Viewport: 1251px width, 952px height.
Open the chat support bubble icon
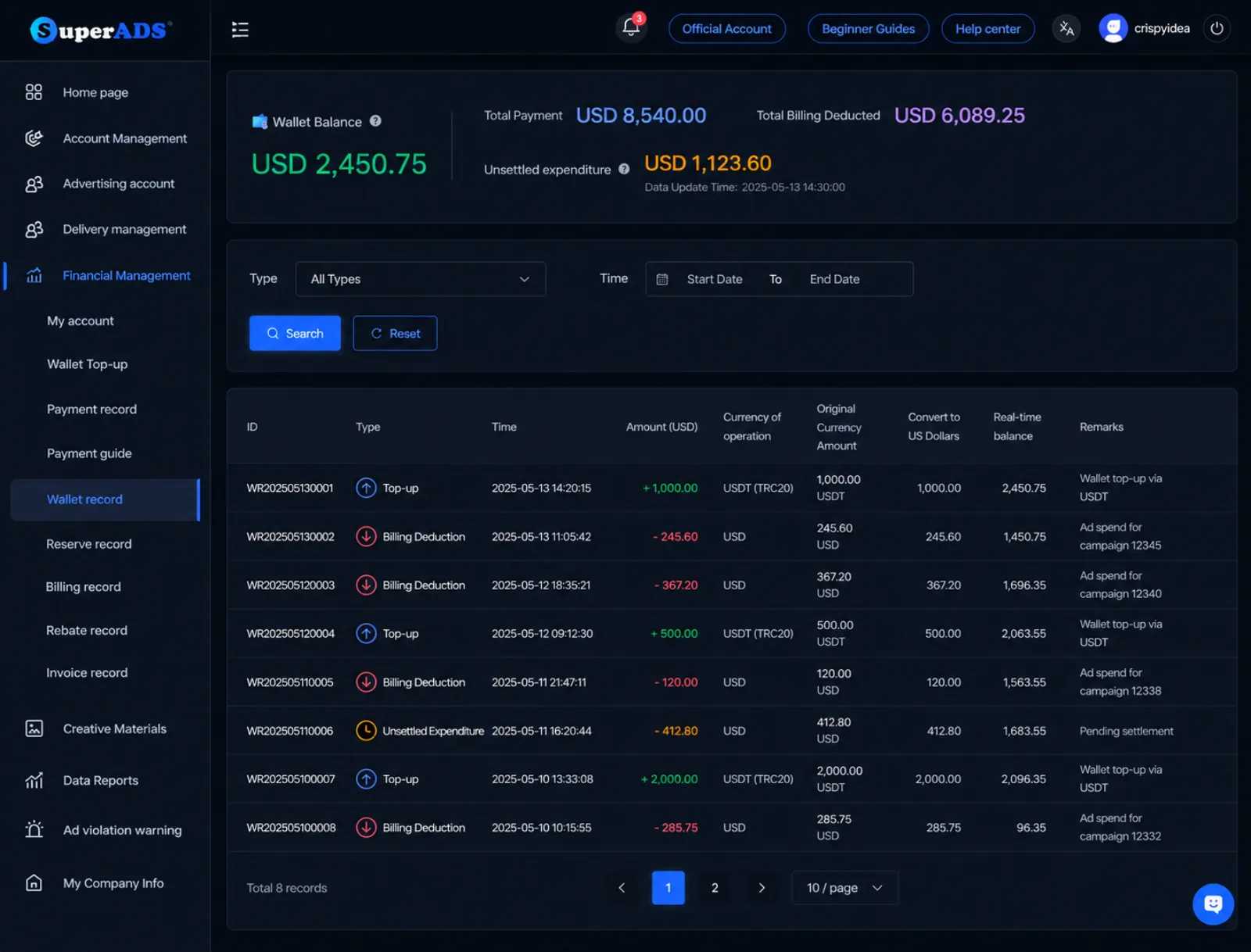(x=1213, y=904)
